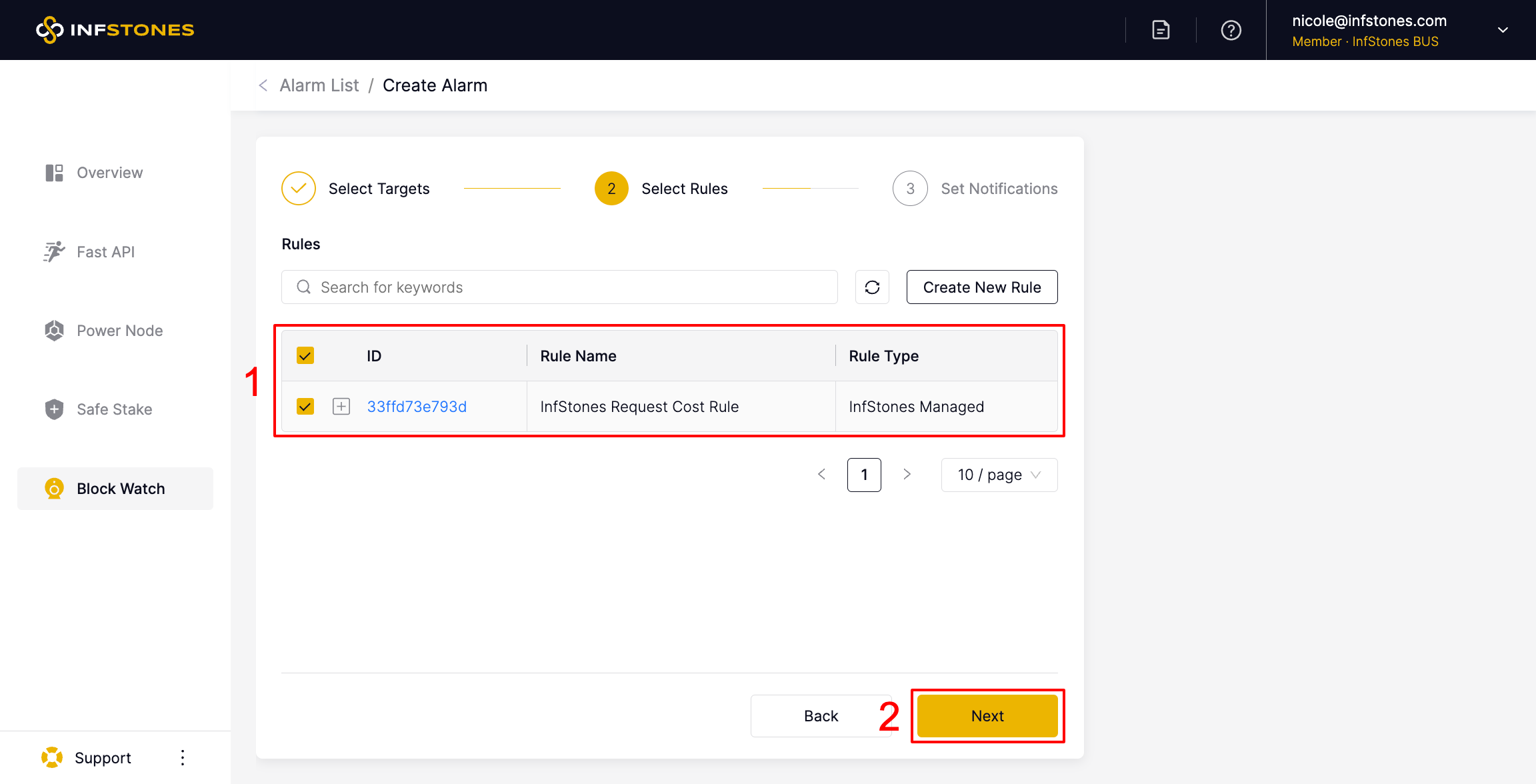Click the Support lifebuoy icon
Image resolution: width=1536 pixels, height=784 pixels.
click(x=52, y=757)
